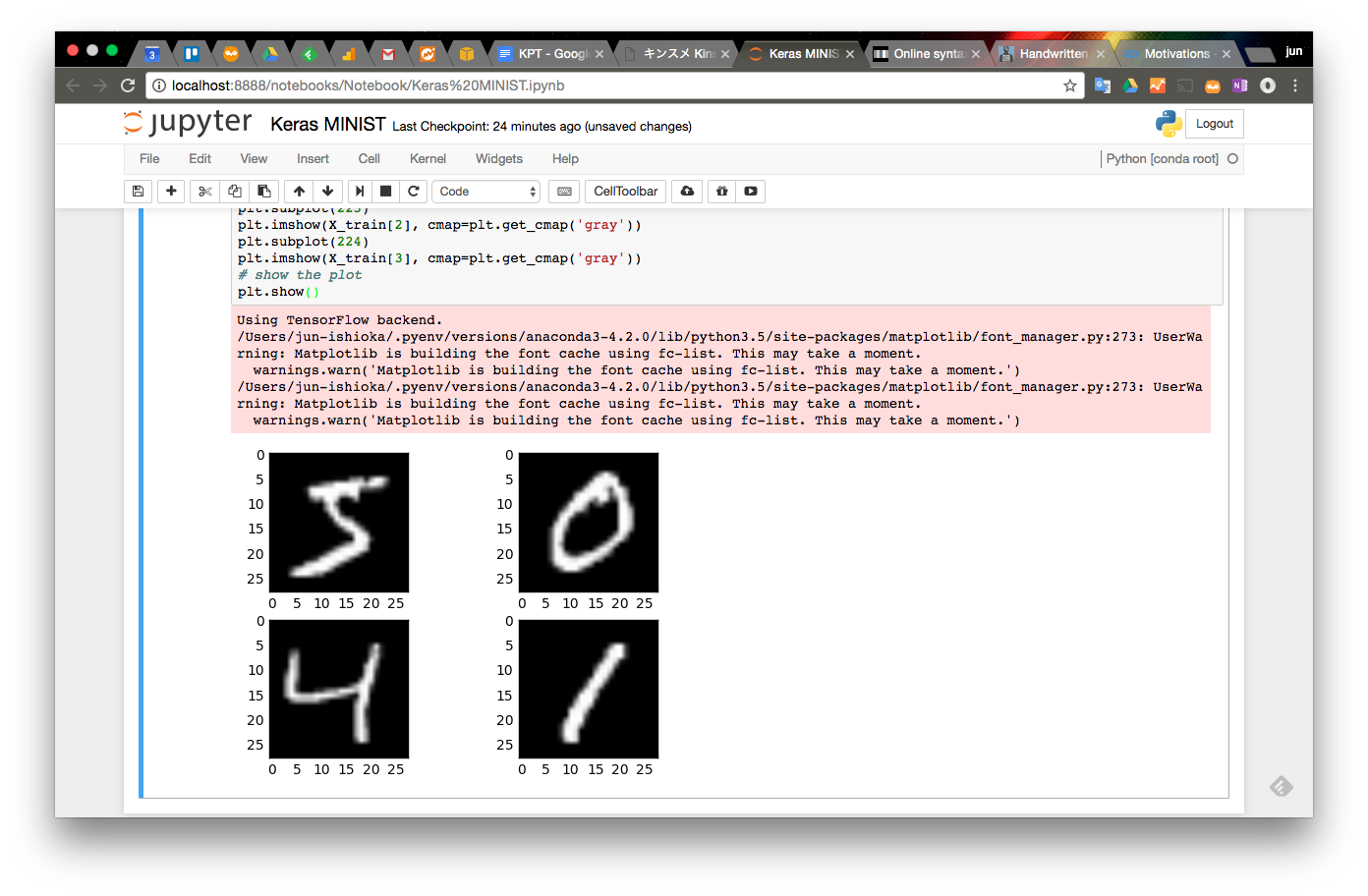Go forward in the browser
This screenshot has height=896, width=1368.
coord(100,85)
